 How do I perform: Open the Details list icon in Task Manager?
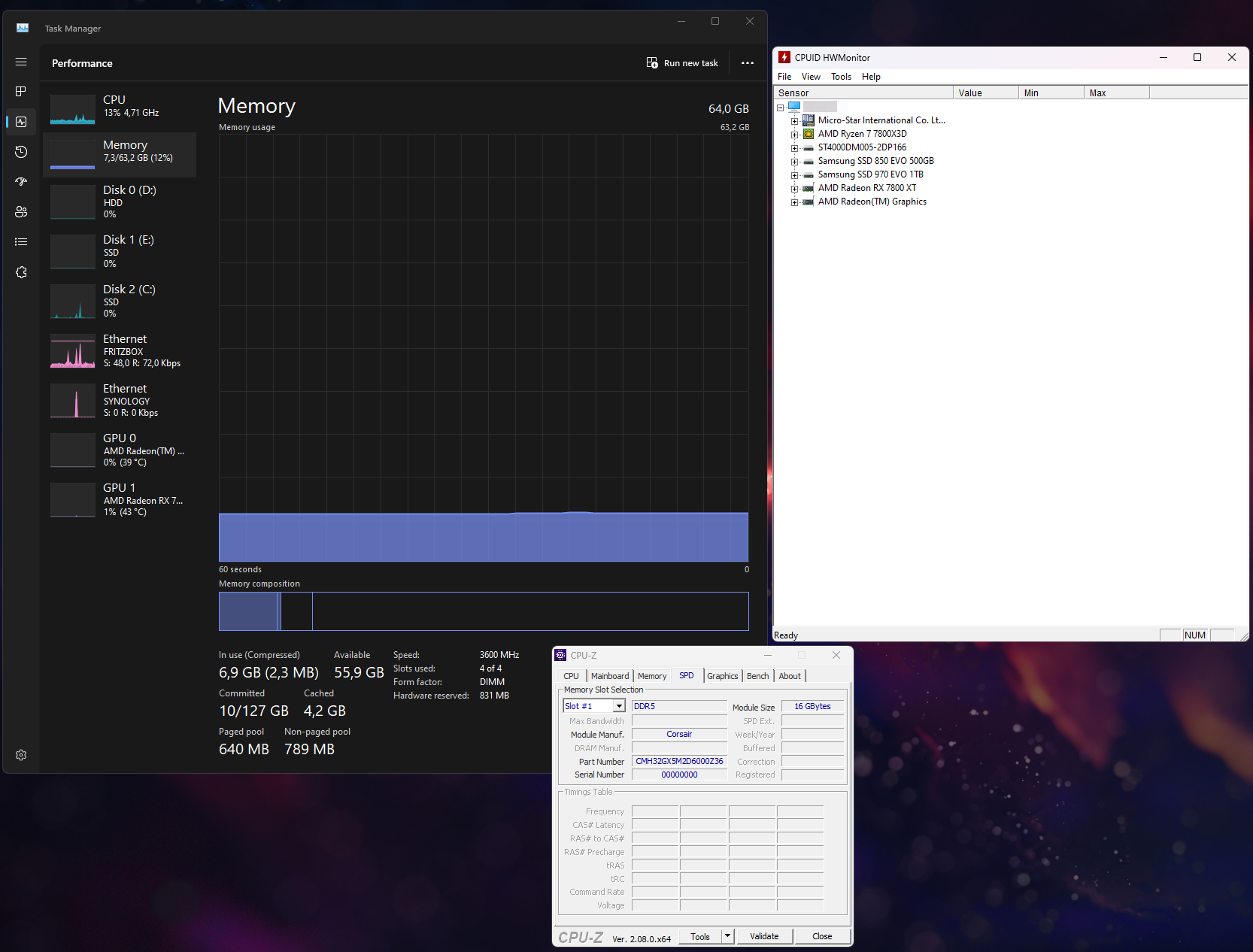tap(21, 242)
